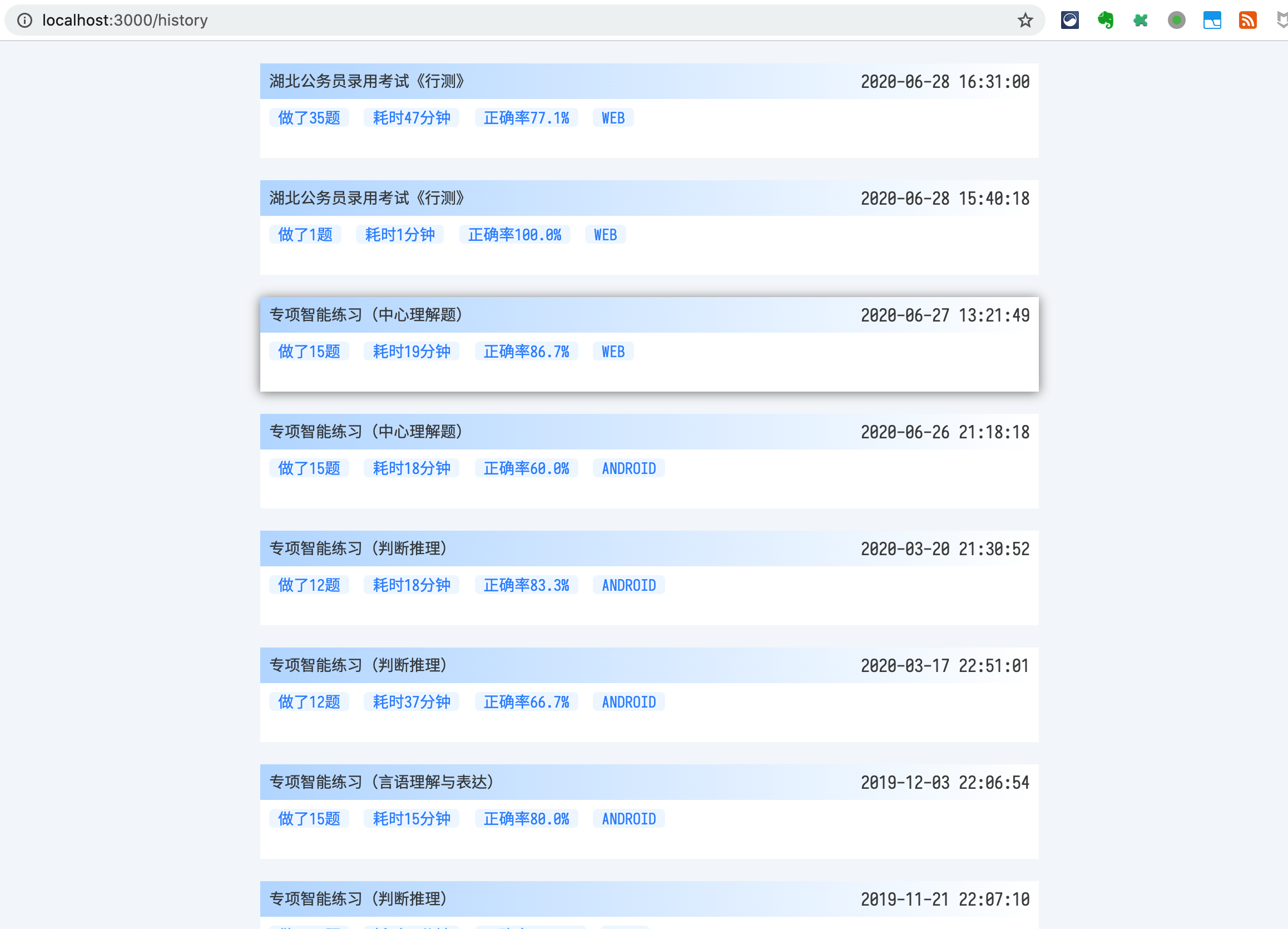Select the WEB tag on the 16:31 exam record

point(613,117)
